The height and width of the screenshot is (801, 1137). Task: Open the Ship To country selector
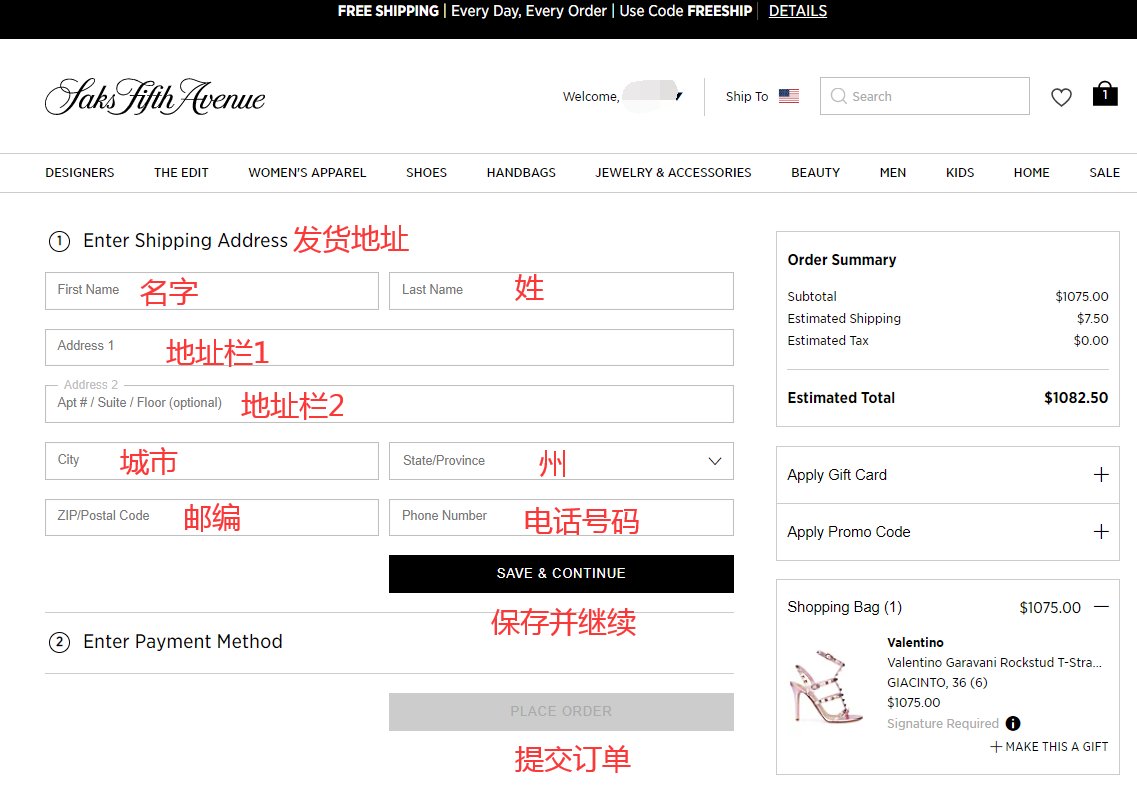(762, 96)
